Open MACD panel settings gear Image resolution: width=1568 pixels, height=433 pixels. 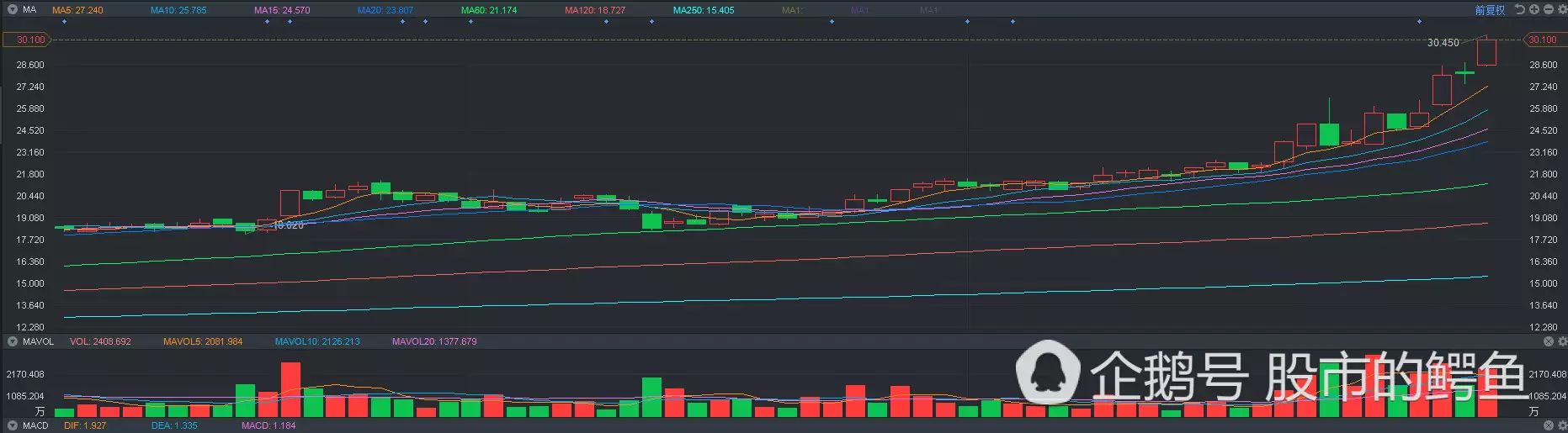pos(1562,426)
